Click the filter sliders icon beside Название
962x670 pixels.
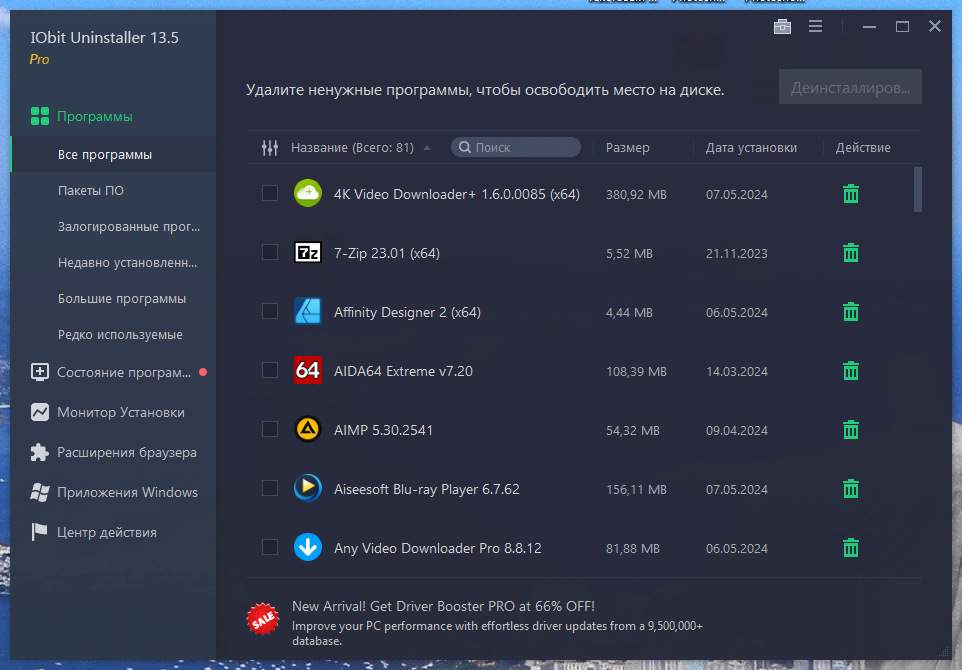[x=270, y=148]
